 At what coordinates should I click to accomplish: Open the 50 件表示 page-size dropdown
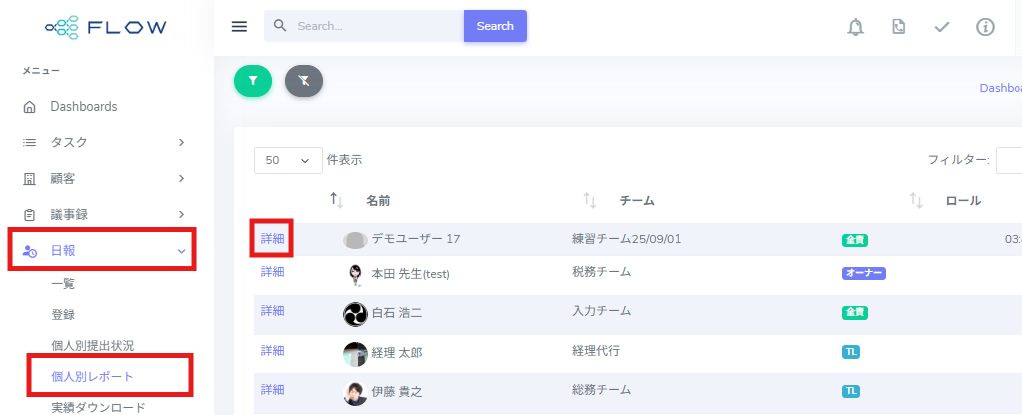[x=288, y=160]
